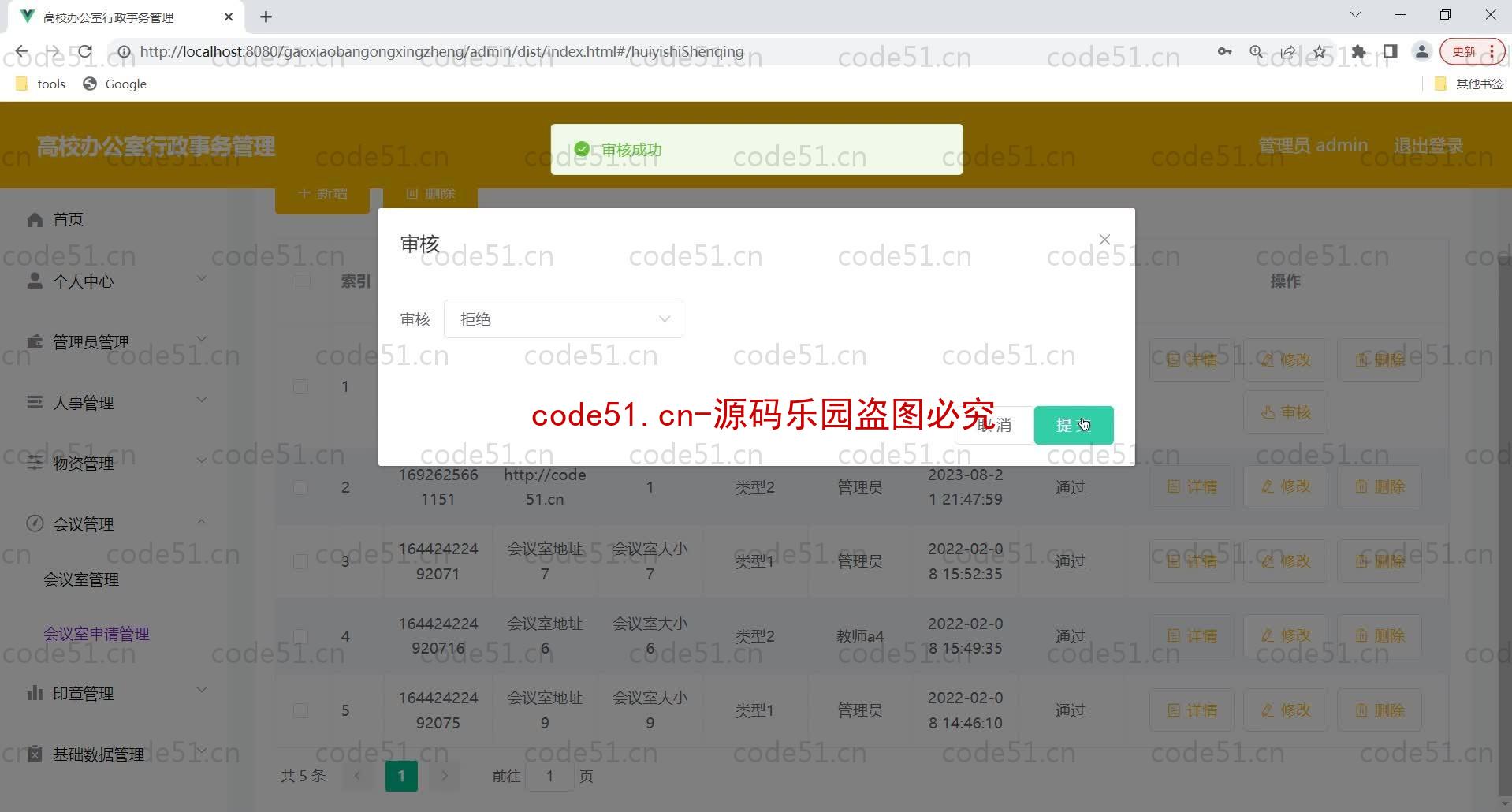The height and width of the screenshot is (812, 1512).
Task: Toggle checkbox for row 2
Action: coord(300,487)
